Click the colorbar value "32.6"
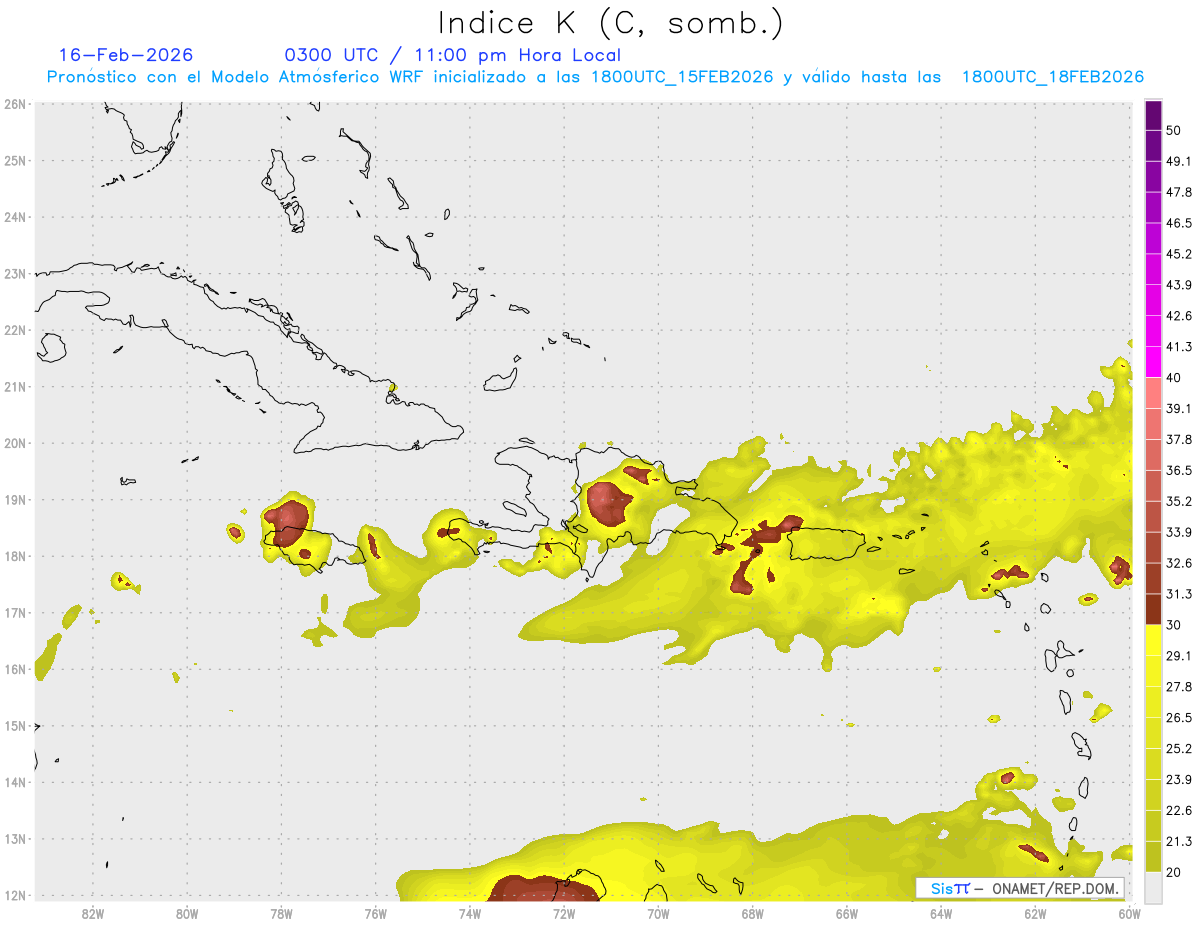Image resolution: width=1200 pixels, height=927 pixels. 1178,563
